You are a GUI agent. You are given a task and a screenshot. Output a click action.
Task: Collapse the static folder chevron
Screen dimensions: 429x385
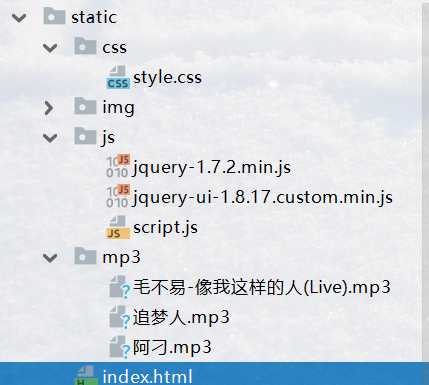19,17
